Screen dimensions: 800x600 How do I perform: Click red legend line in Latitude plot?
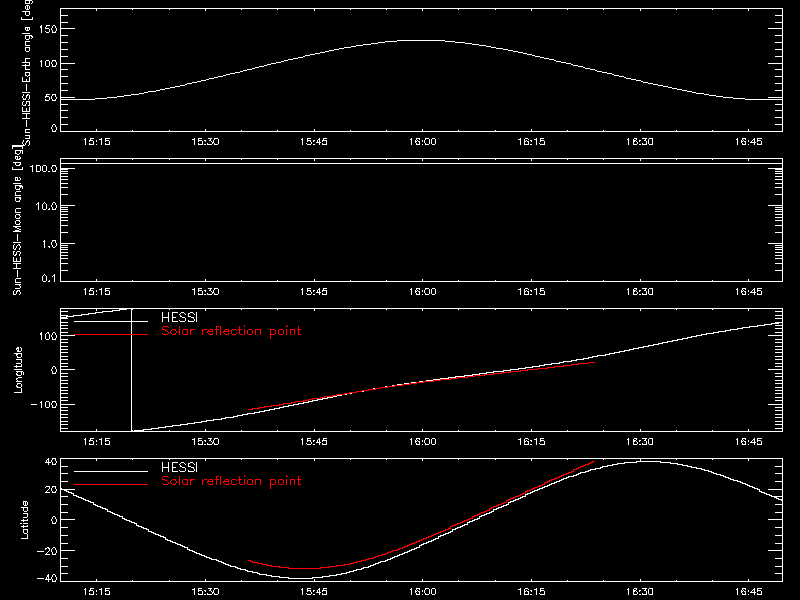point(111,484)
